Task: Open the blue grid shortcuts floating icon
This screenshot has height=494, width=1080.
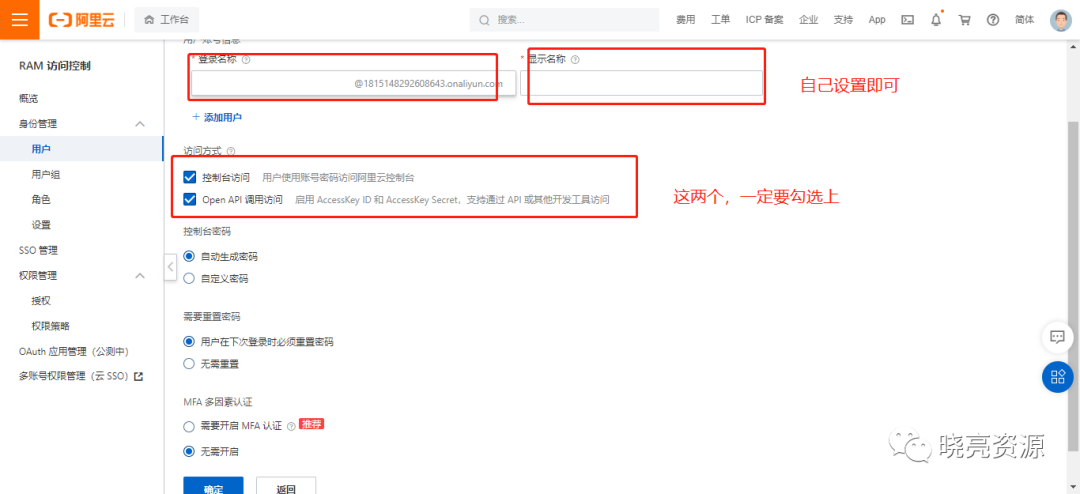Action: coord(1057,377)
